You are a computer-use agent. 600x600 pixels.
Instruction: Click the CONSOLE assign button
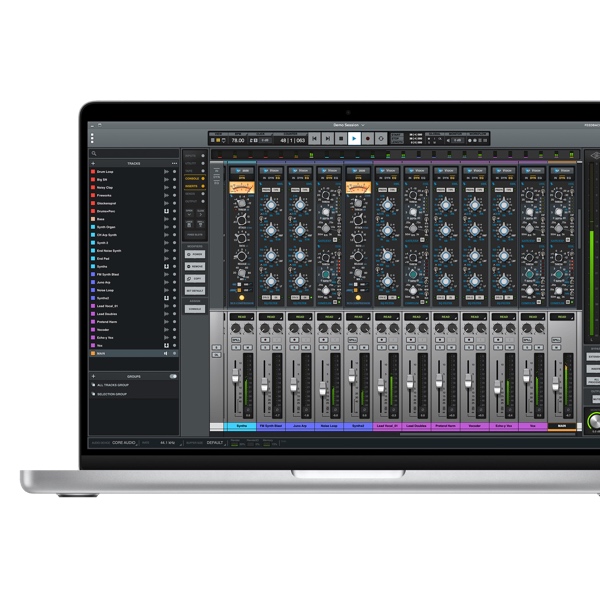coord(195,309)
